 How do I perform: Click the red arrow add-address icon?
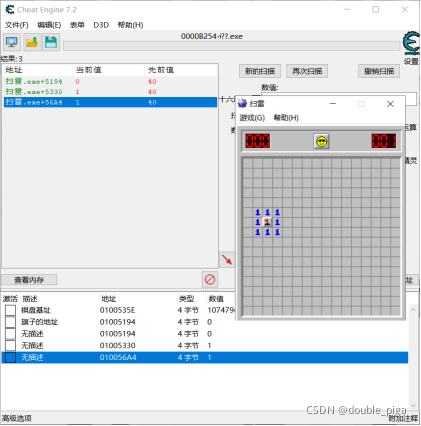coord(227,259)
